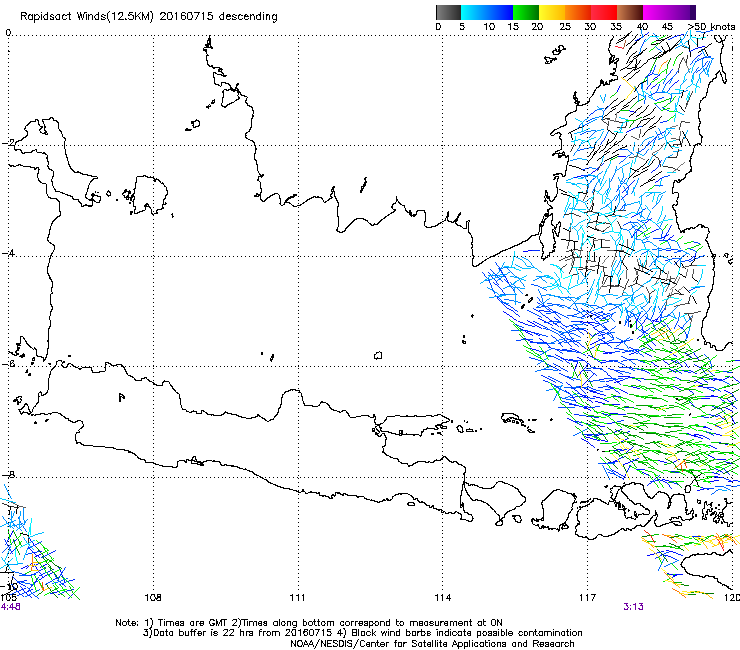This screenshot has height=650, width=740.
Task: Click the longitude label 117
Action: click(588, 598)
